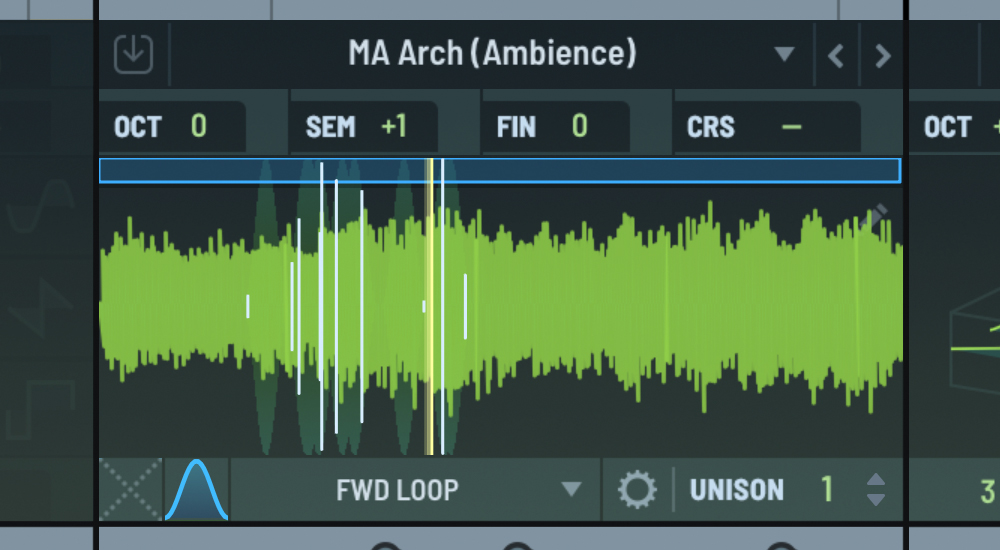1000x550 pixels.
Task: Click the pencil edit icon on waveform
Action: (876, 216)
